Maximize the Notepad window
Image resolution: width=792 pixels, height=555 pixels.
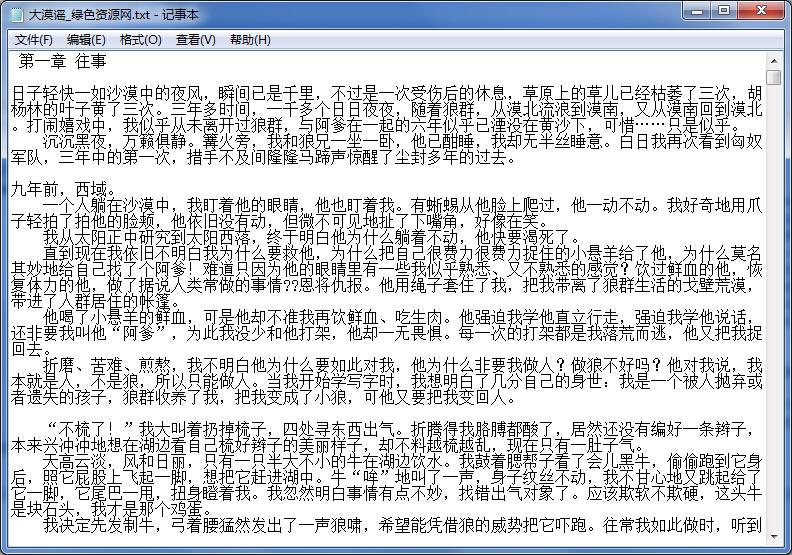click(724, 11)
